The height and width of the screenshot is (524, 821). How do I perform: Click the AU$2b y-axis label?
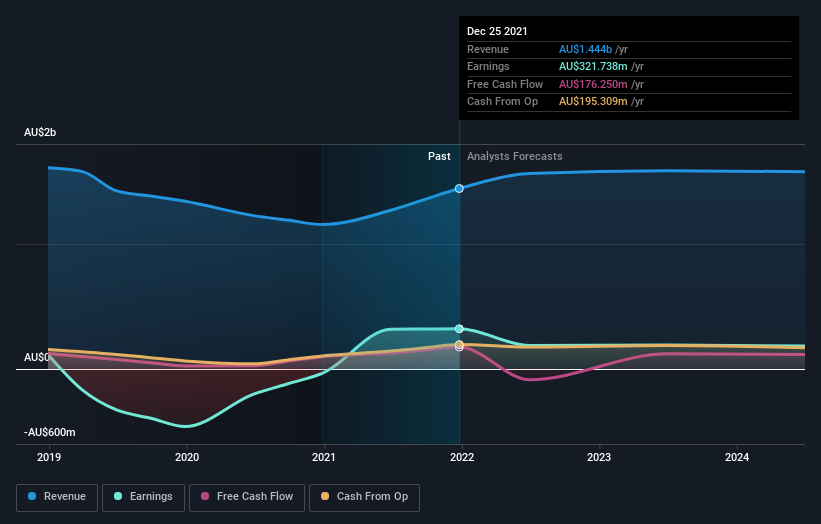pos(40,132)
